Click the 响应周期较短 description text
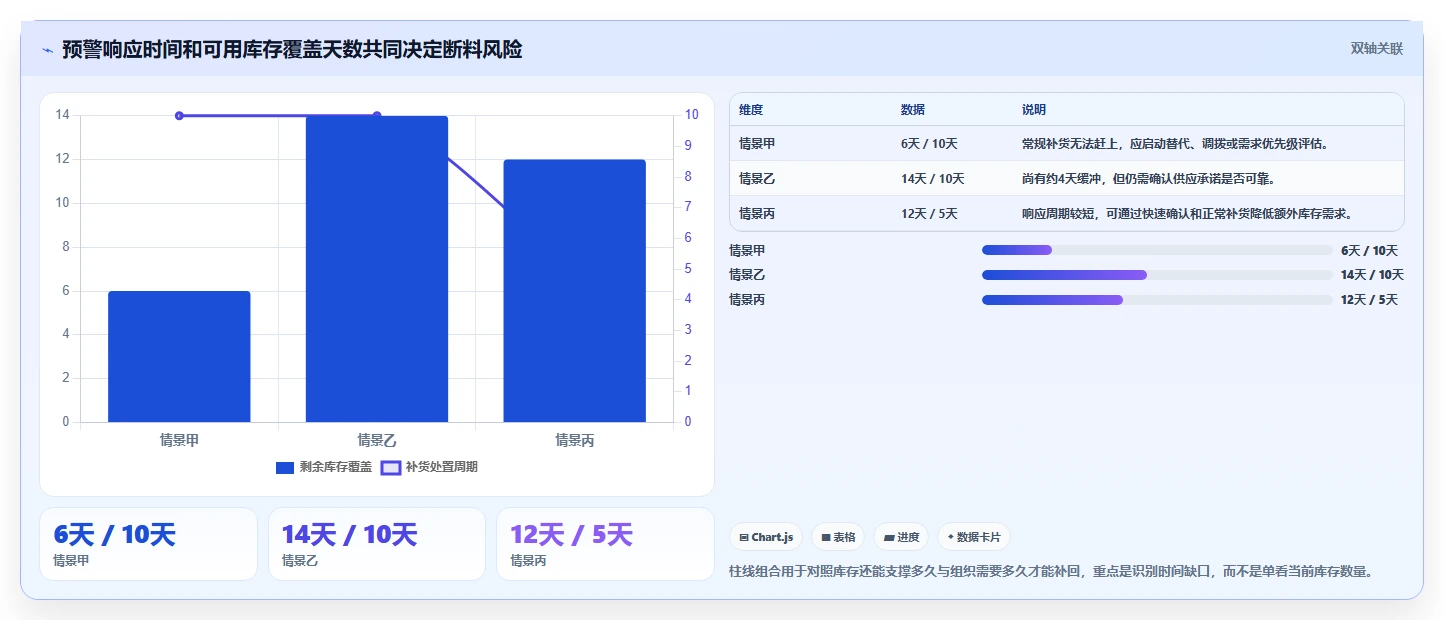 pos(1186,213)
